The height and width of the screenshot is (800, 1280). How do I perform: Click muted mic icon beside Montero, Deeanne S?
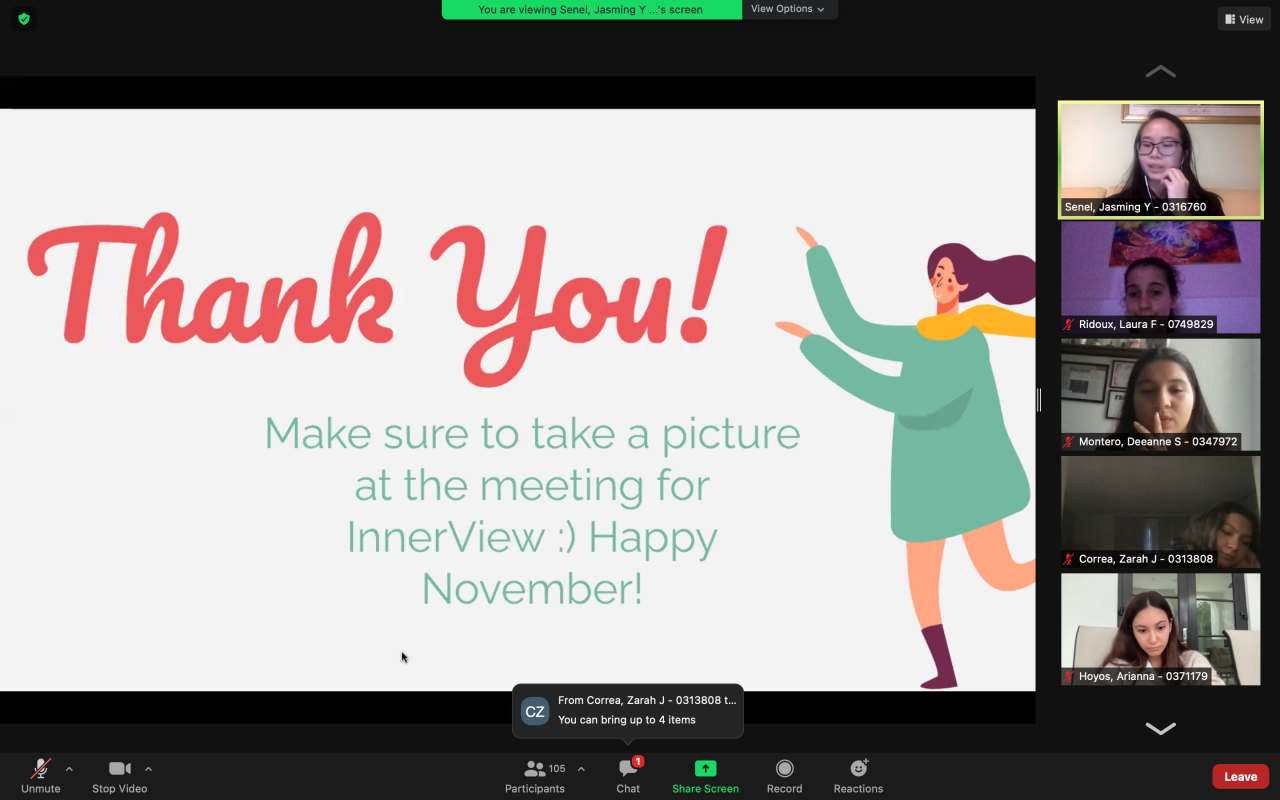pyautogui.click(x=1069, y=442)
